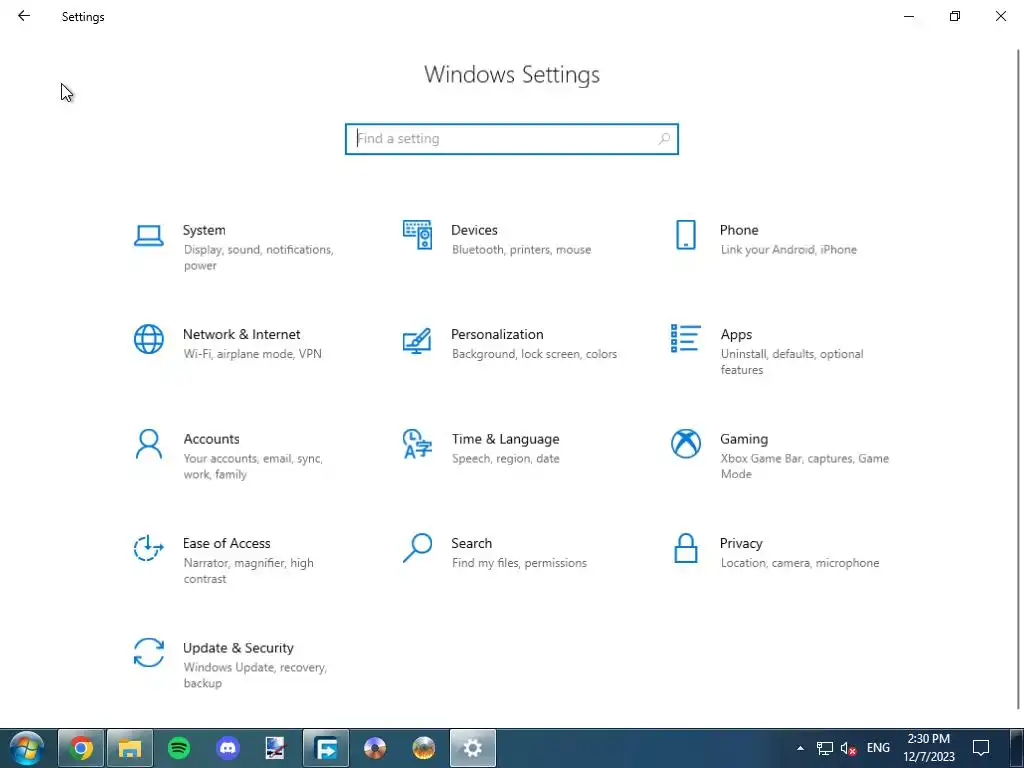Open the System settings laptop icon
Image resolution: width=1024 pixels, height=768 pixels.
click(149, 236)
